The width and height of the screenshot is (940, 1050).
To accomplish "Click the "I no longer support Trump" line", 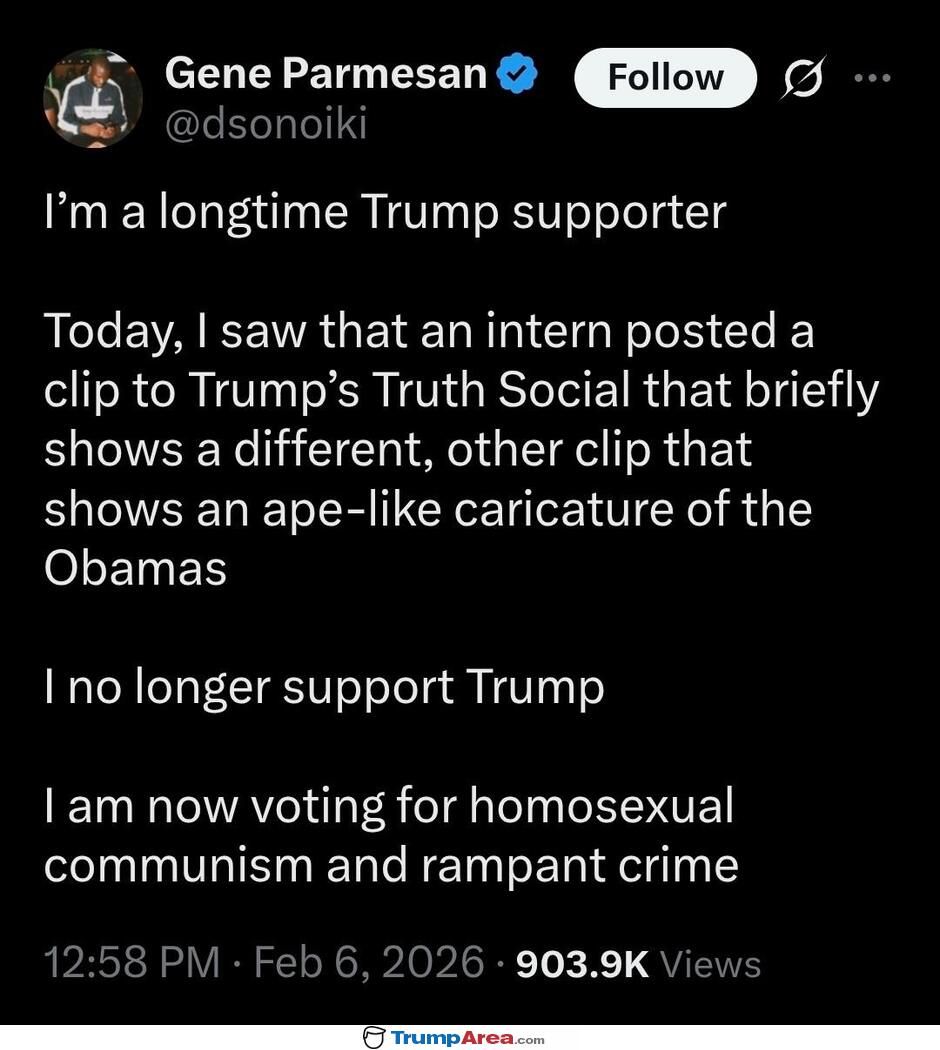I will coord(324,687).
